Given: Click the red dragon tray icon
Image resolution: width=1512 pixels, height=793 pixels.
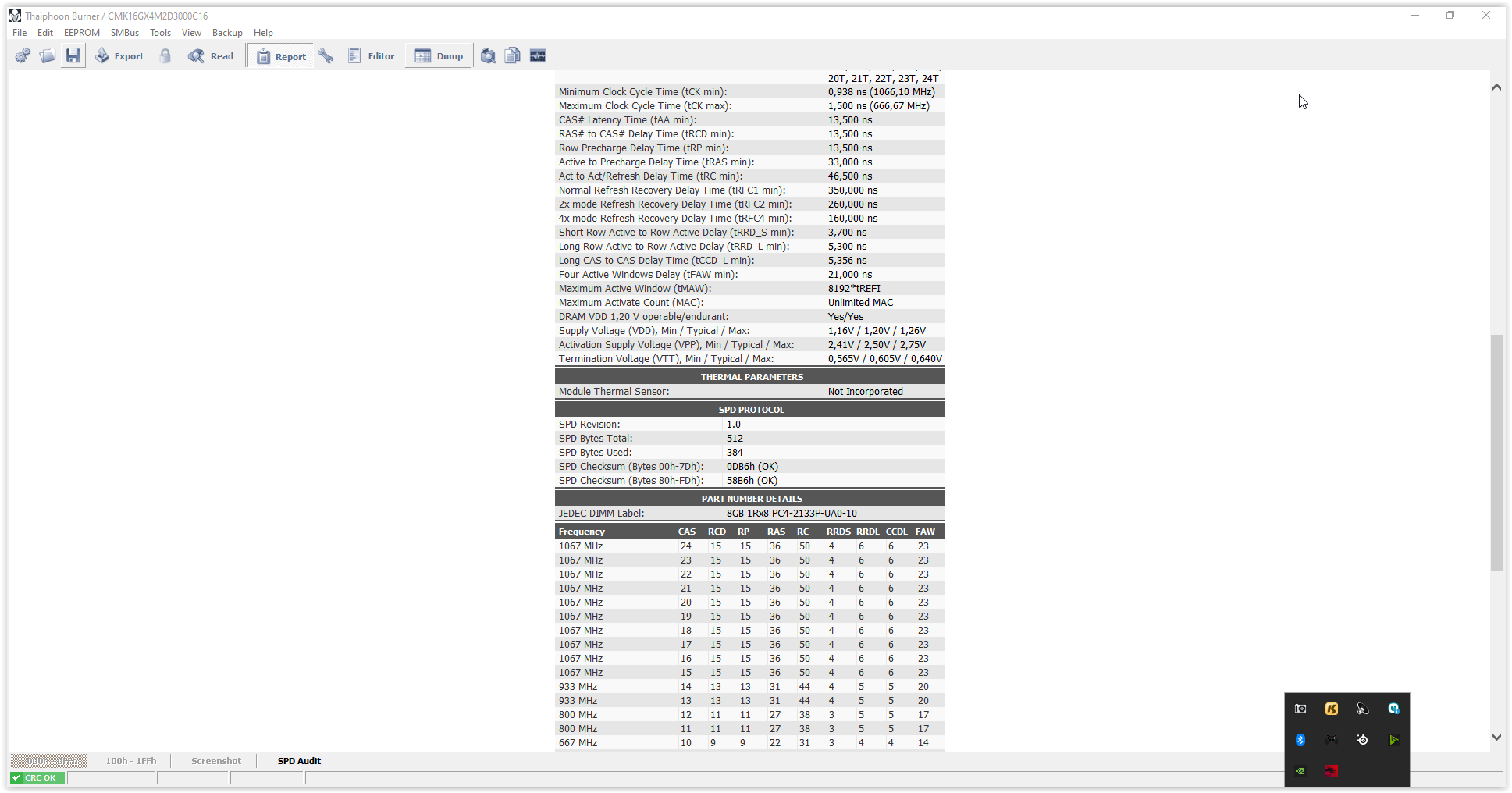Looking at the screenshot, I should (1332, 771).
